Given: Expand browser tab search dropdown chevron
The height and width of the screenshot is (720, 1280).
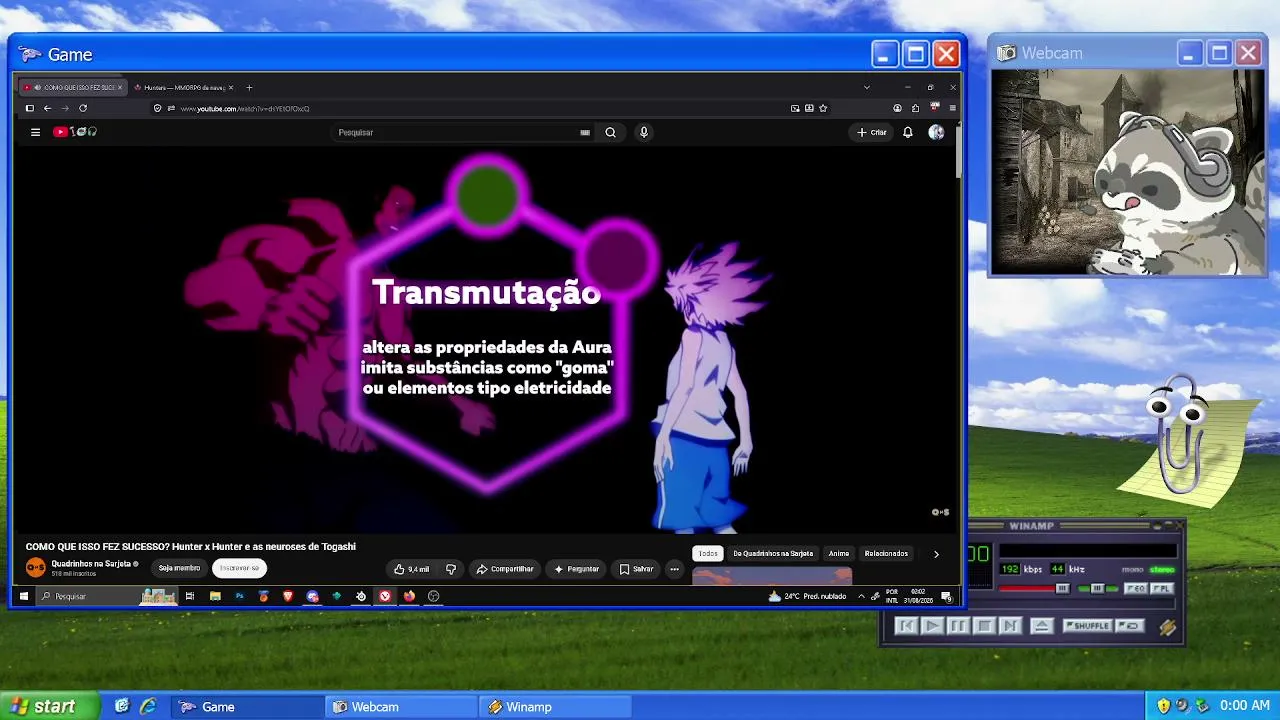Looking at the screenshot, I should (x=866, y=87).
